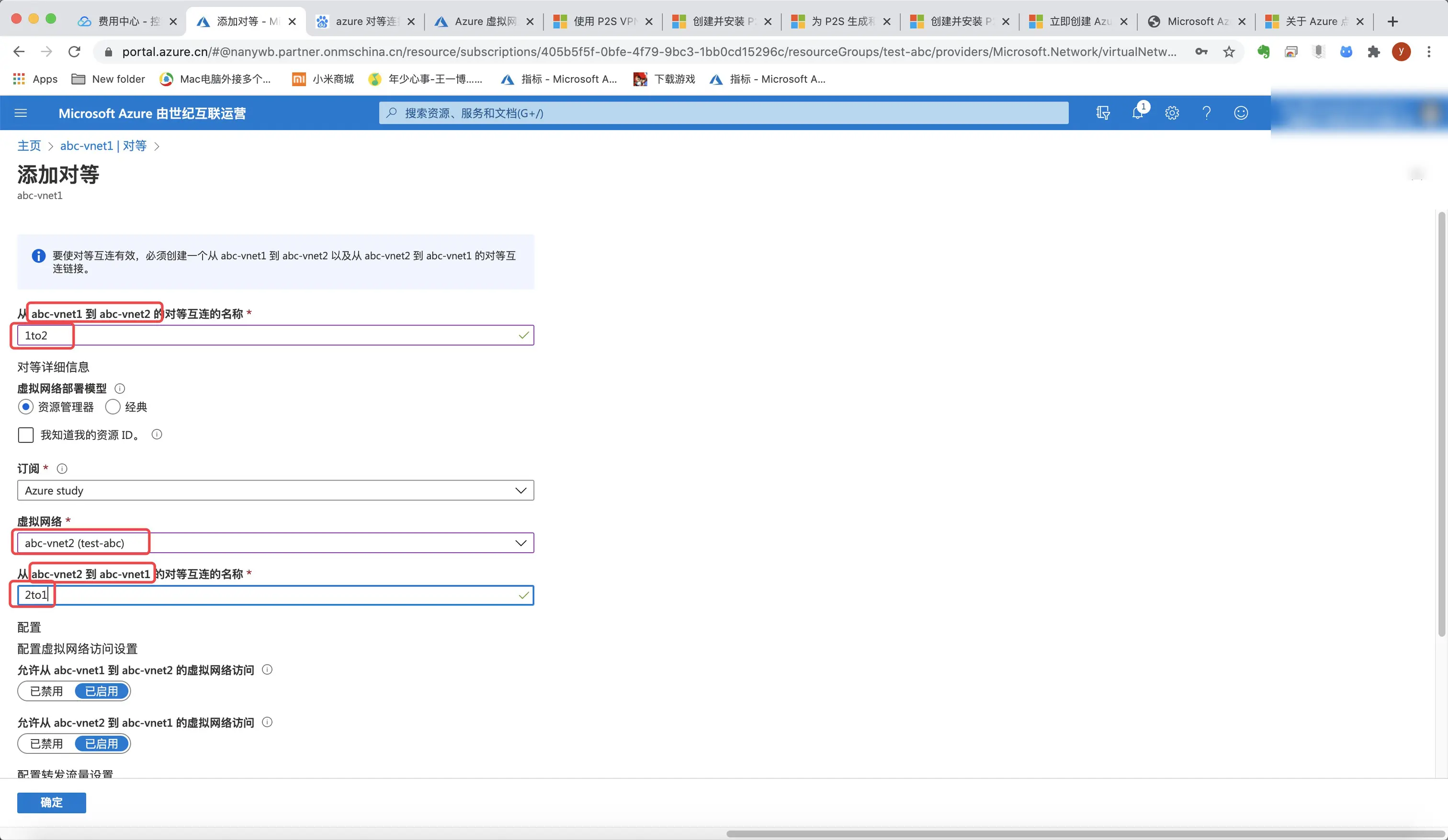
Task: Open the 主页 breadcrumb link
Action: [29, 146]
